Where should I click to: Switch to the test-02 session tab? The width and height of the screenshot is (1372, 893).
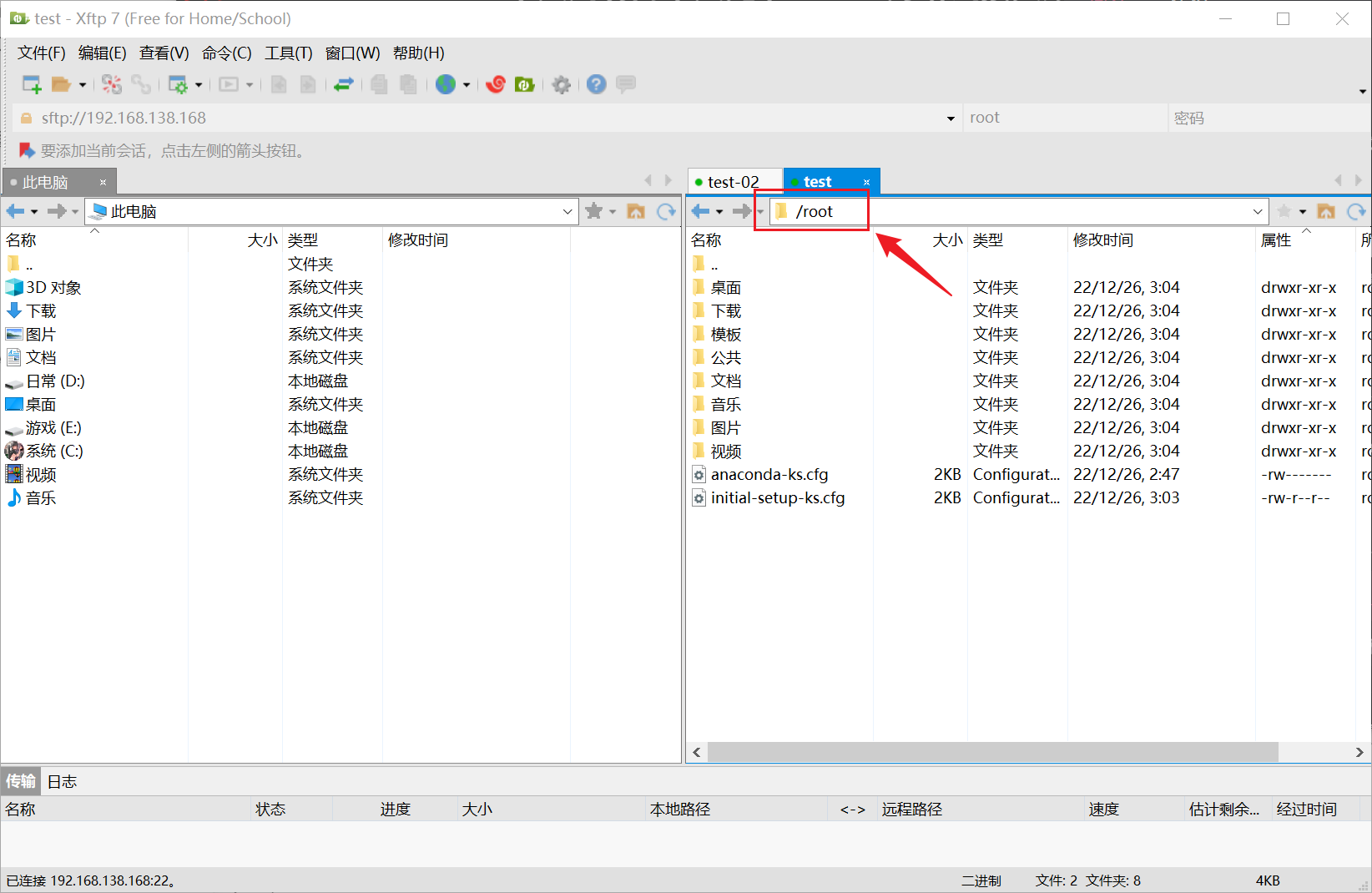click(734, 182)
